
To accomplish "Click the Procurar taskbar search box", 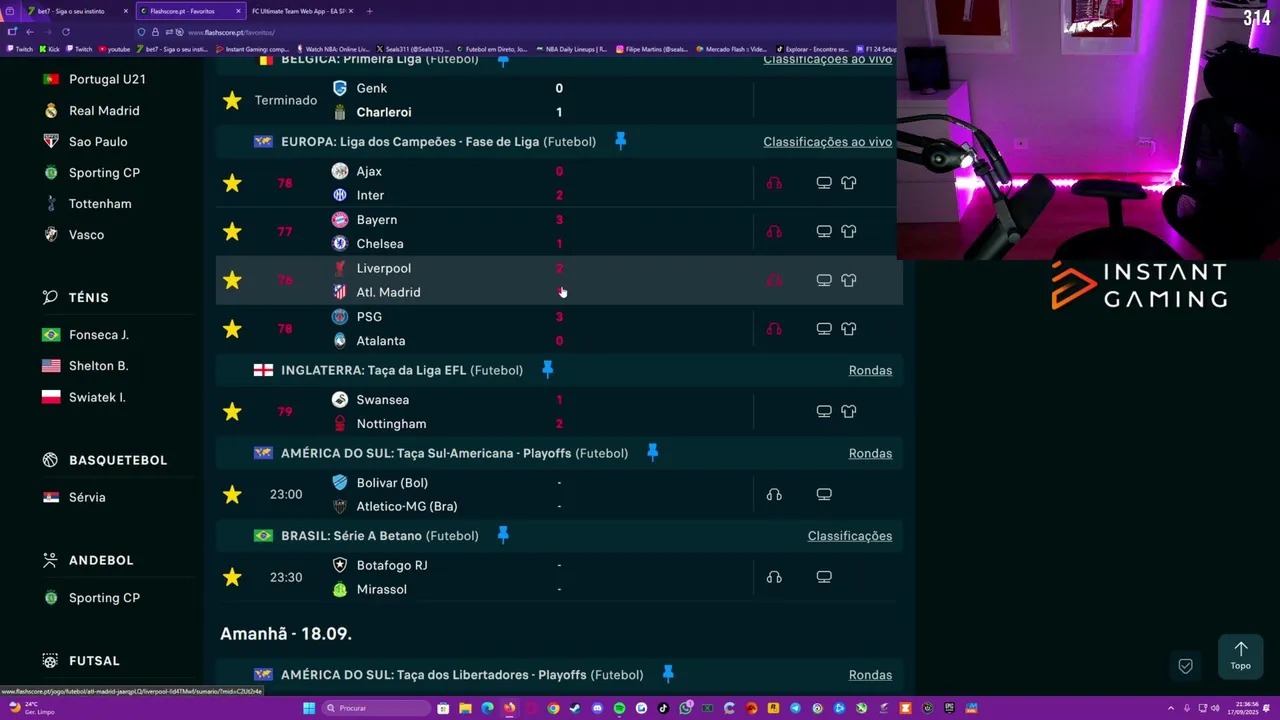I will point(376,708).
